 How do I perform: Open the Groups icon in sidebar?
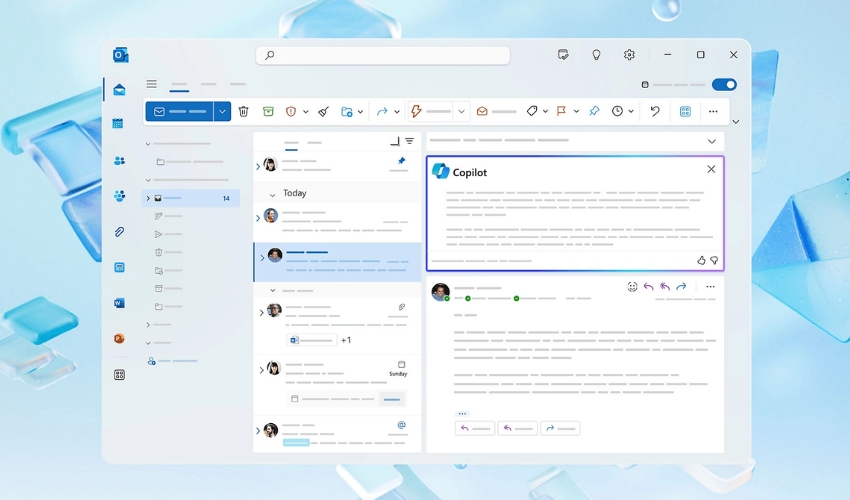point(119,196)
